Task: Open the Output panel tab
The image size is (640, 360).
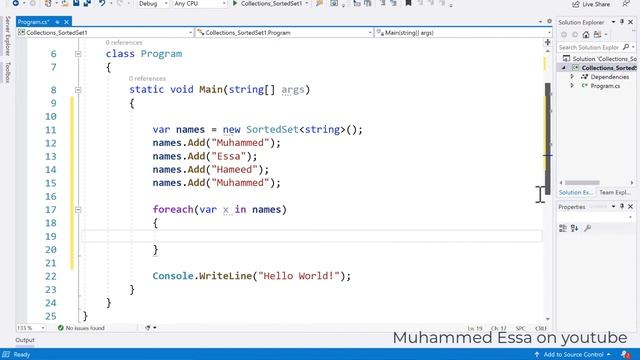Action: (25, 340)
